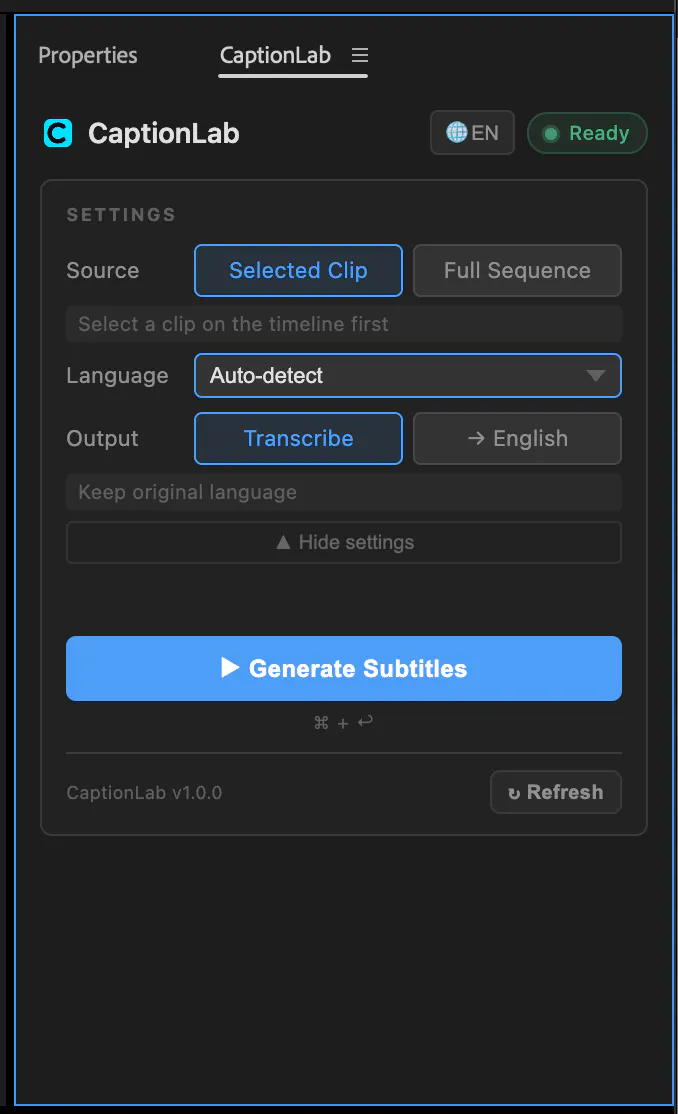678x1114 pixels.
Task: Click 'Select a clip on the timeline first' hint
Action: pos(344,324)
